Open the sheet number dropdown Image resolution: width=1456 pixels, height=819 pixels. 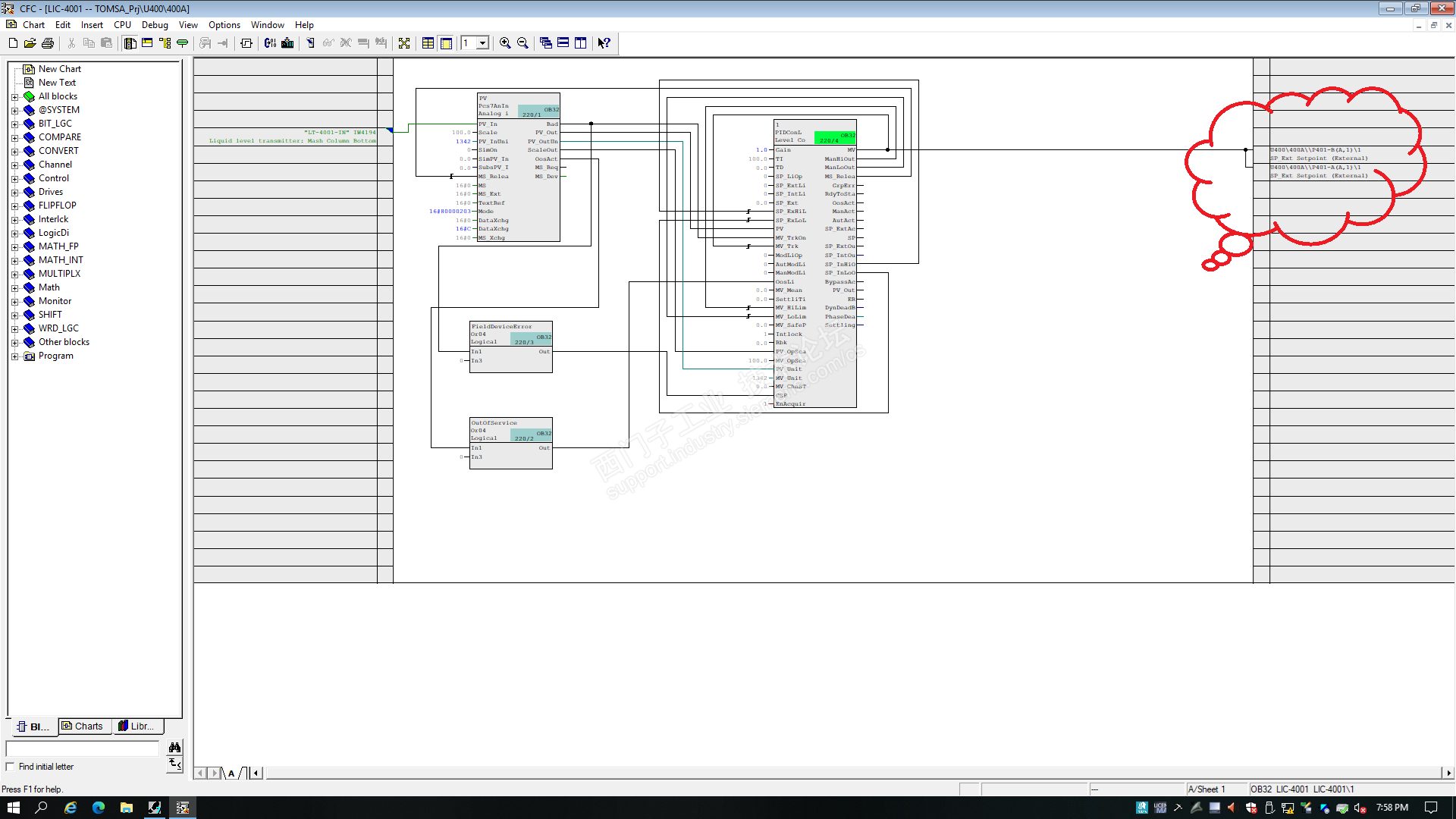[482, 43]
